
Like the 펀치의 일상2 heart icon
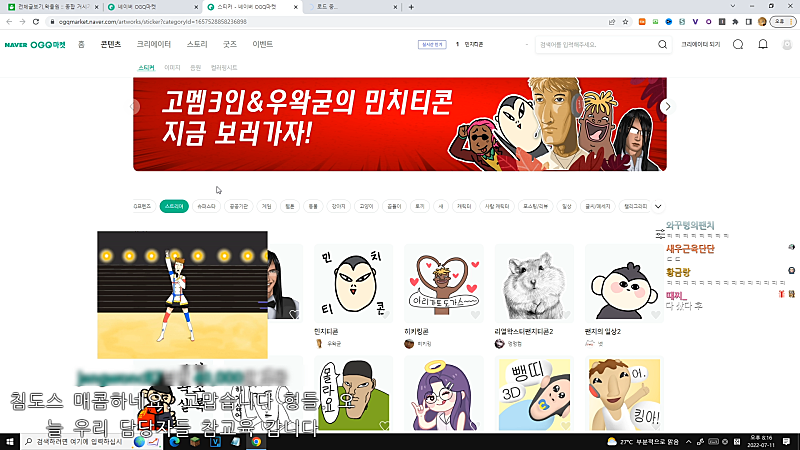(x=656, y=314)
